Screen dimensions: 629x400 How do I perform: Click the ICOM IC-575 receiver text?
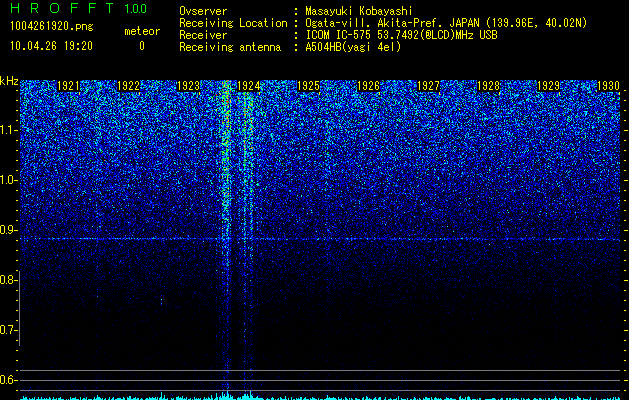[x=401, y=35]
